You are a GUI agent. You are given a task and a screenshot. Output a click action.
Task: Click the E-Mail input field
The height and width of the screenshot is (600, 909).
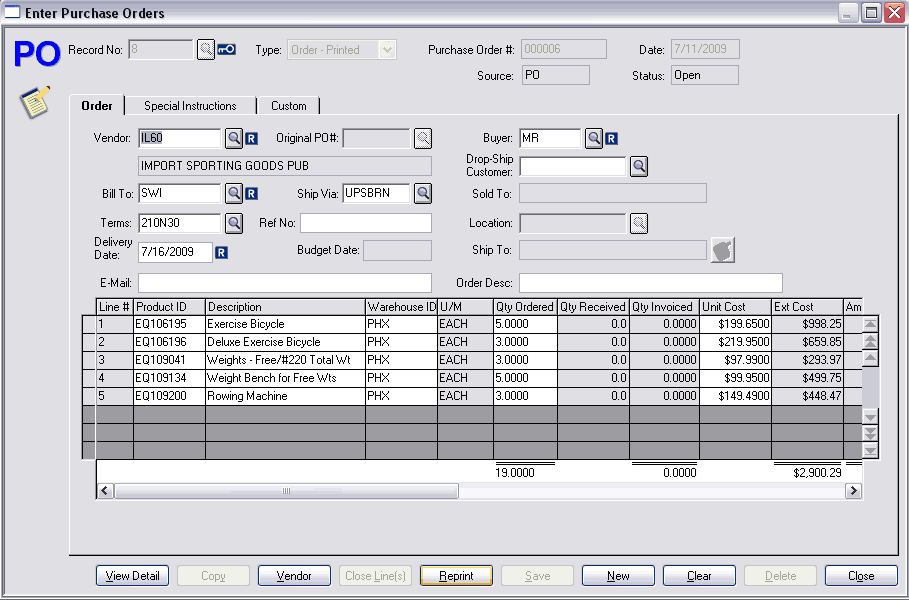coord(285,283)
